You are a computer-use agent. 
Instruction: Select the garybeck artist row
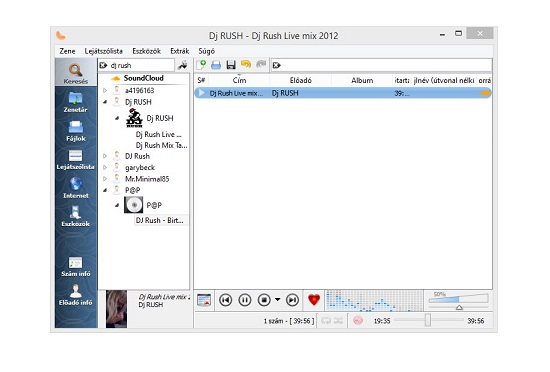[140, 168]
